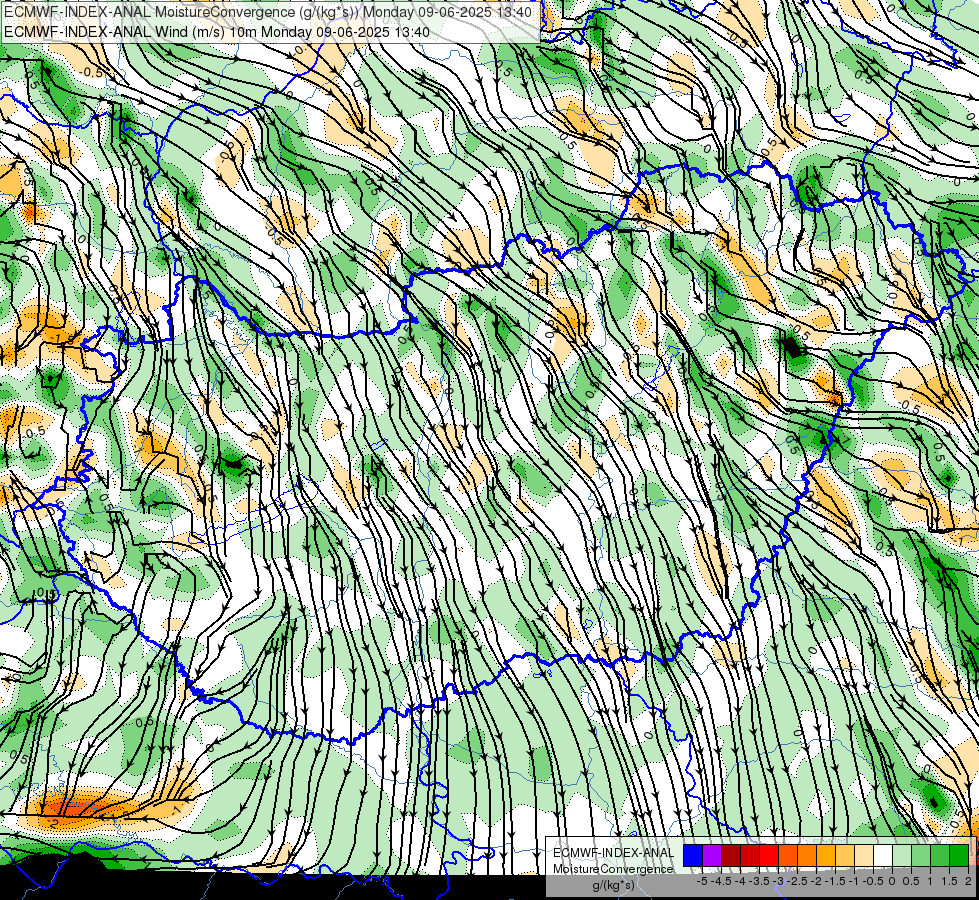Click the '-2' tick label under the colorbar
Image resolution: width=979 pixels, height=900 pixels.
click(x=817, y=881)
